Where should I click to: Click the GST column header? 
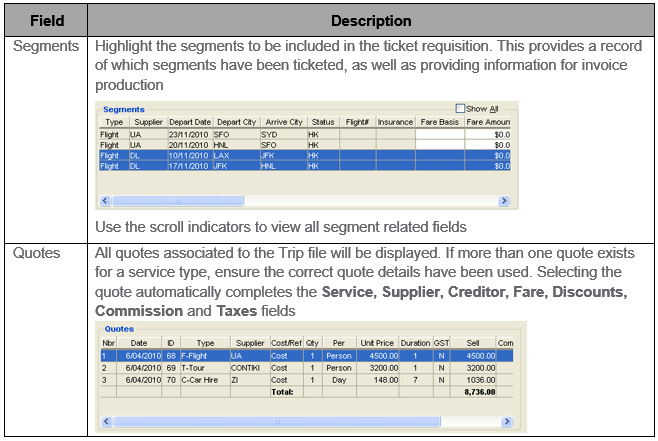(x=441, y=343)
